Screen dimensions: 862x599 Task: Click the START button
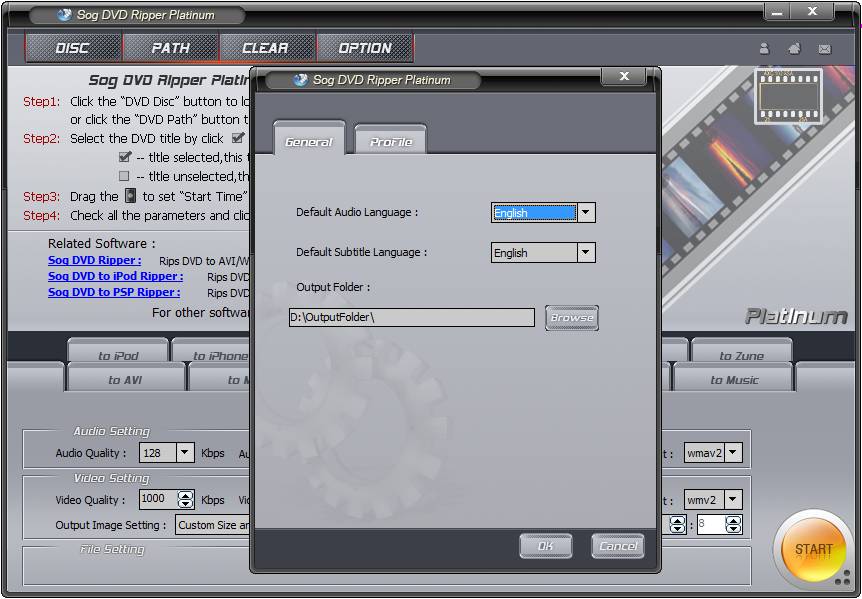[x=813, y=548]
